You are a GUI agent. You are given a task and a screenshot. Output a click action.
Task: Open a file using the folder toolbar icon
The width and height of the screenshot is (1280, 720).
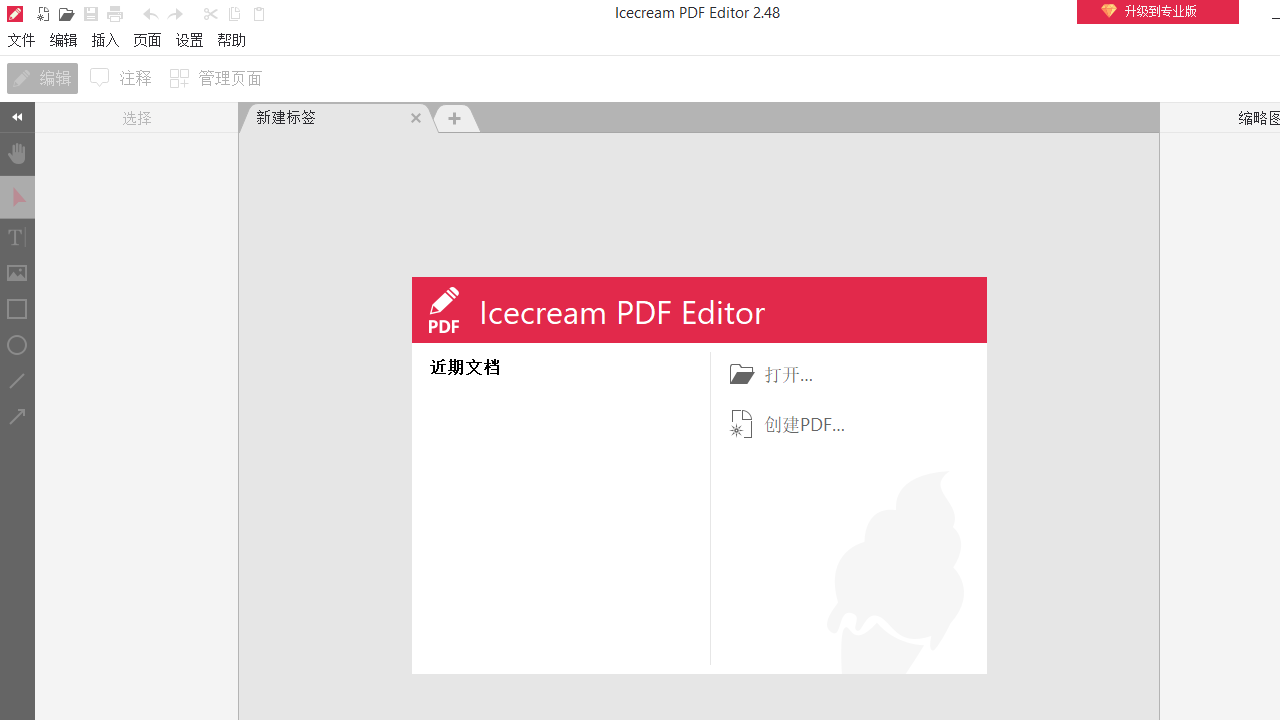(66, 13)
